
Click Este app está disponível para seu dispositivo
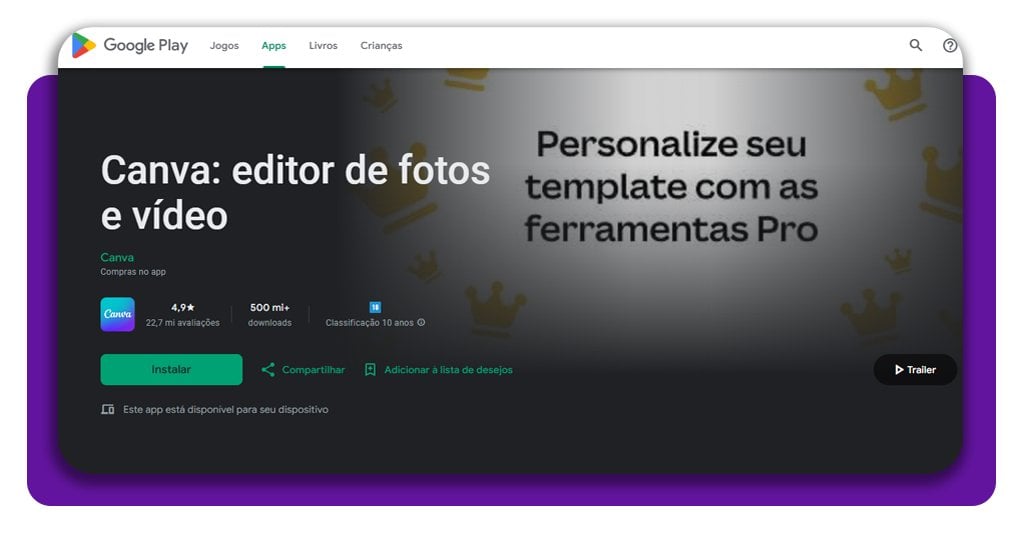tap(225, 409)
